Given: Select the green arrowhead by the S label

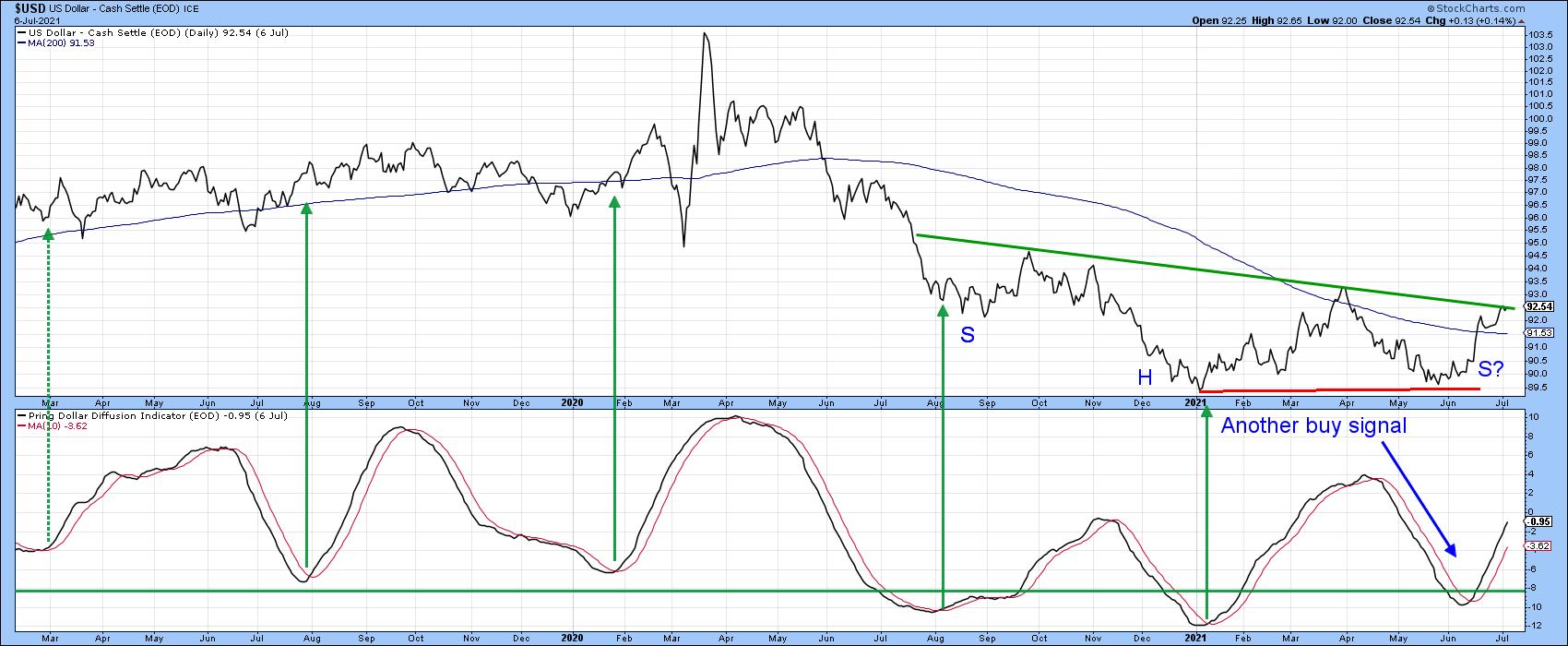Looking at the screenshot, I should pyautogui.click(x=943, y=311).
